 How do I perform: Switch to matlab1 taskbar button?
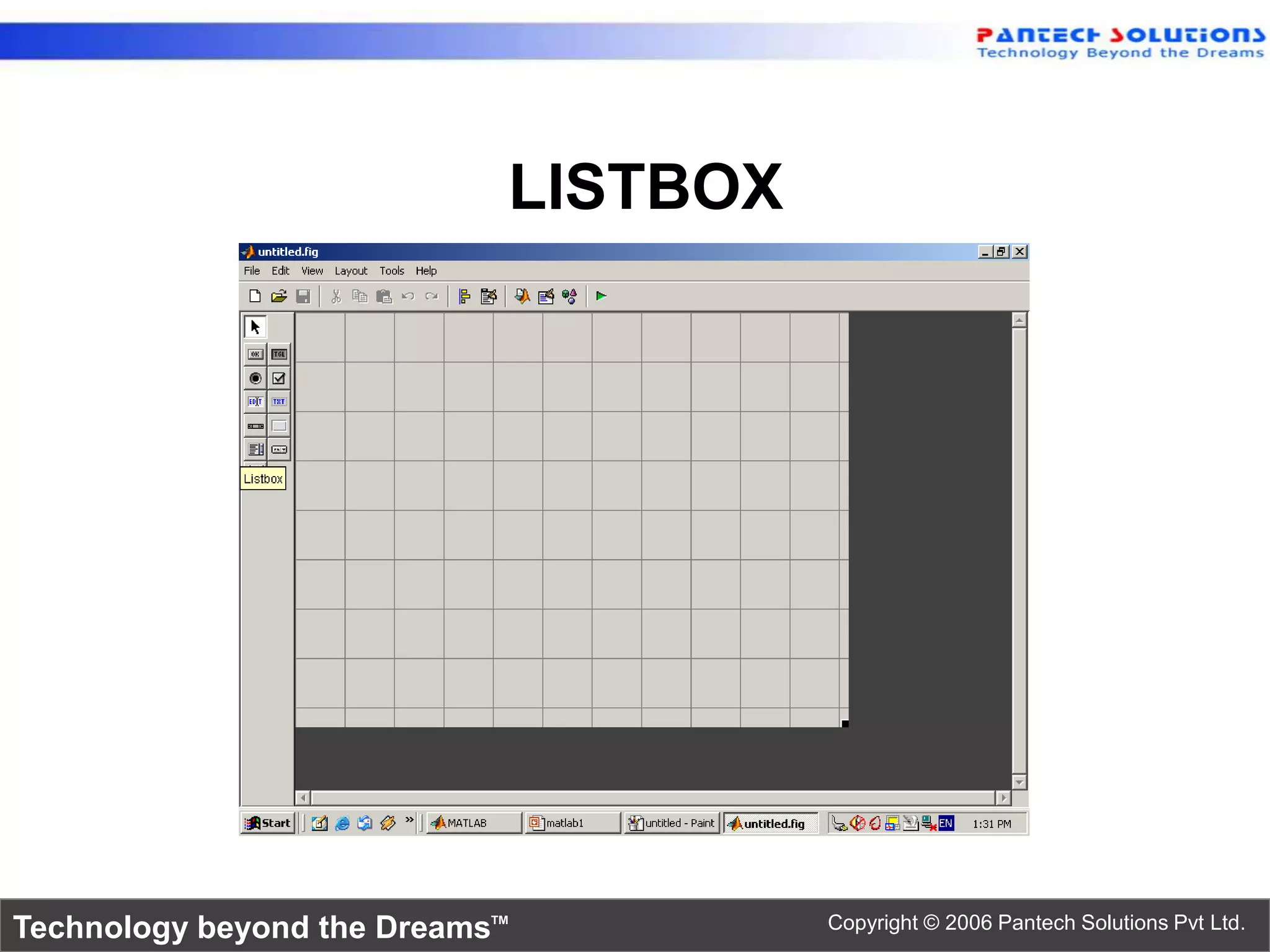pyautogui.click(x=572, y=823)
